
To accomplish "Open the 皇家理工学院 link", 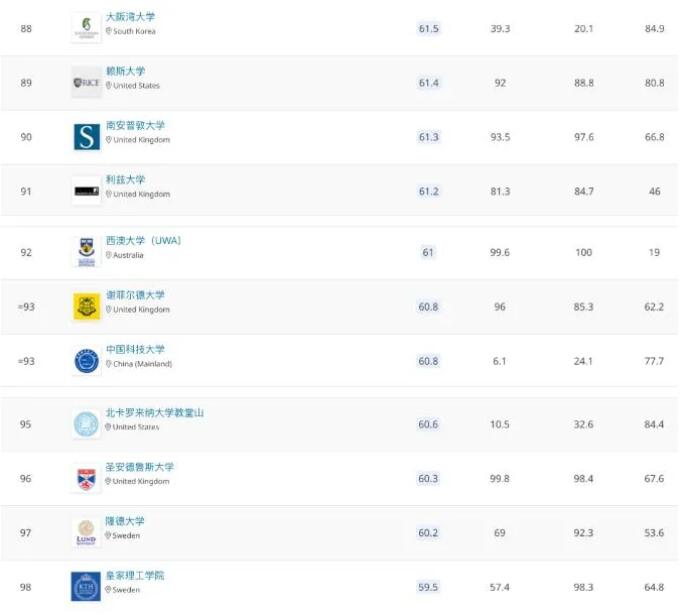I will (135, 575).
